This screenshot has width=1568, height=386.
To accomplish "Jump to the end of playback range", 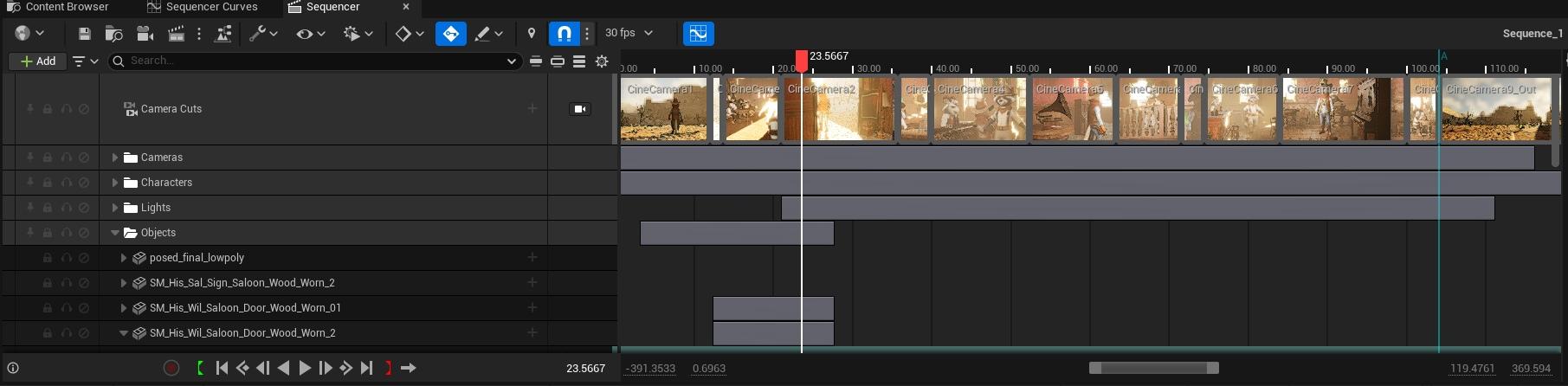I will (x=366, y=368).
